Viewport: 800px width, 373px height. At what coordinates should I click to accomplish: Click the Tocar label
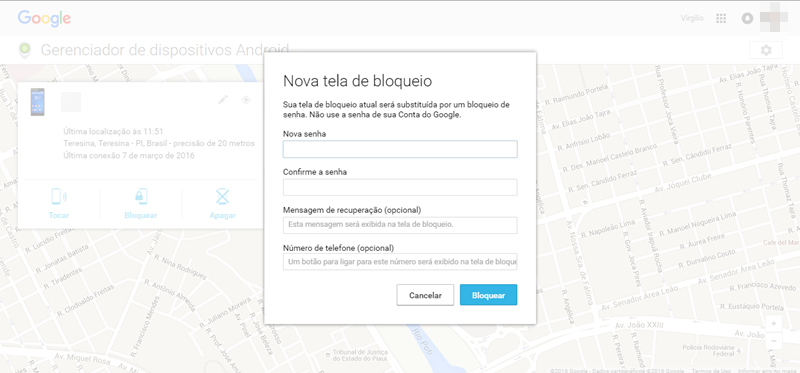pos(59,215)
